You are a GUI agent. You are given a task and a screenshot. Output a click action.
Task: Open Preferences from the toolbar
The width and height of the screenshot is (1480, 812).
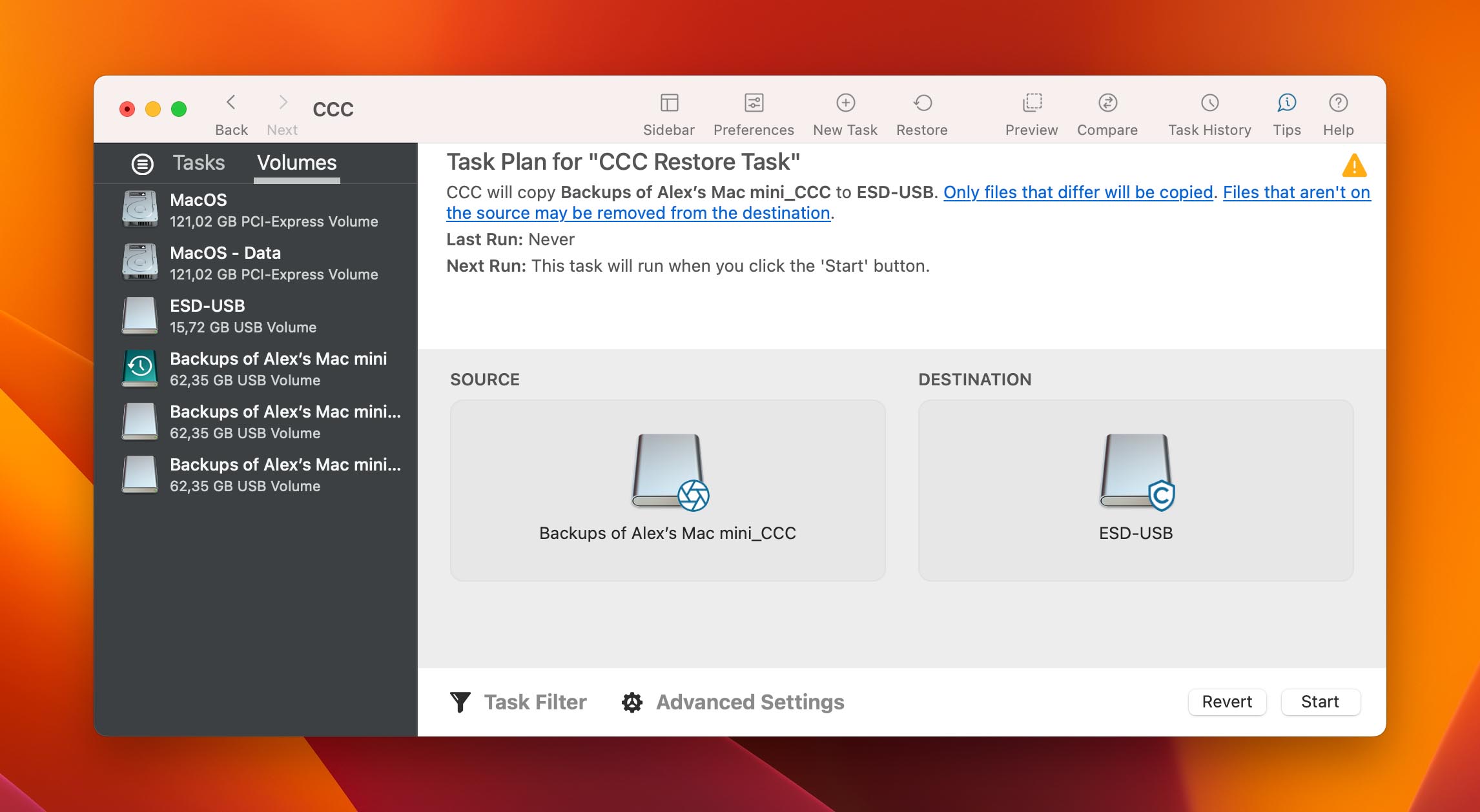[754, 103]
